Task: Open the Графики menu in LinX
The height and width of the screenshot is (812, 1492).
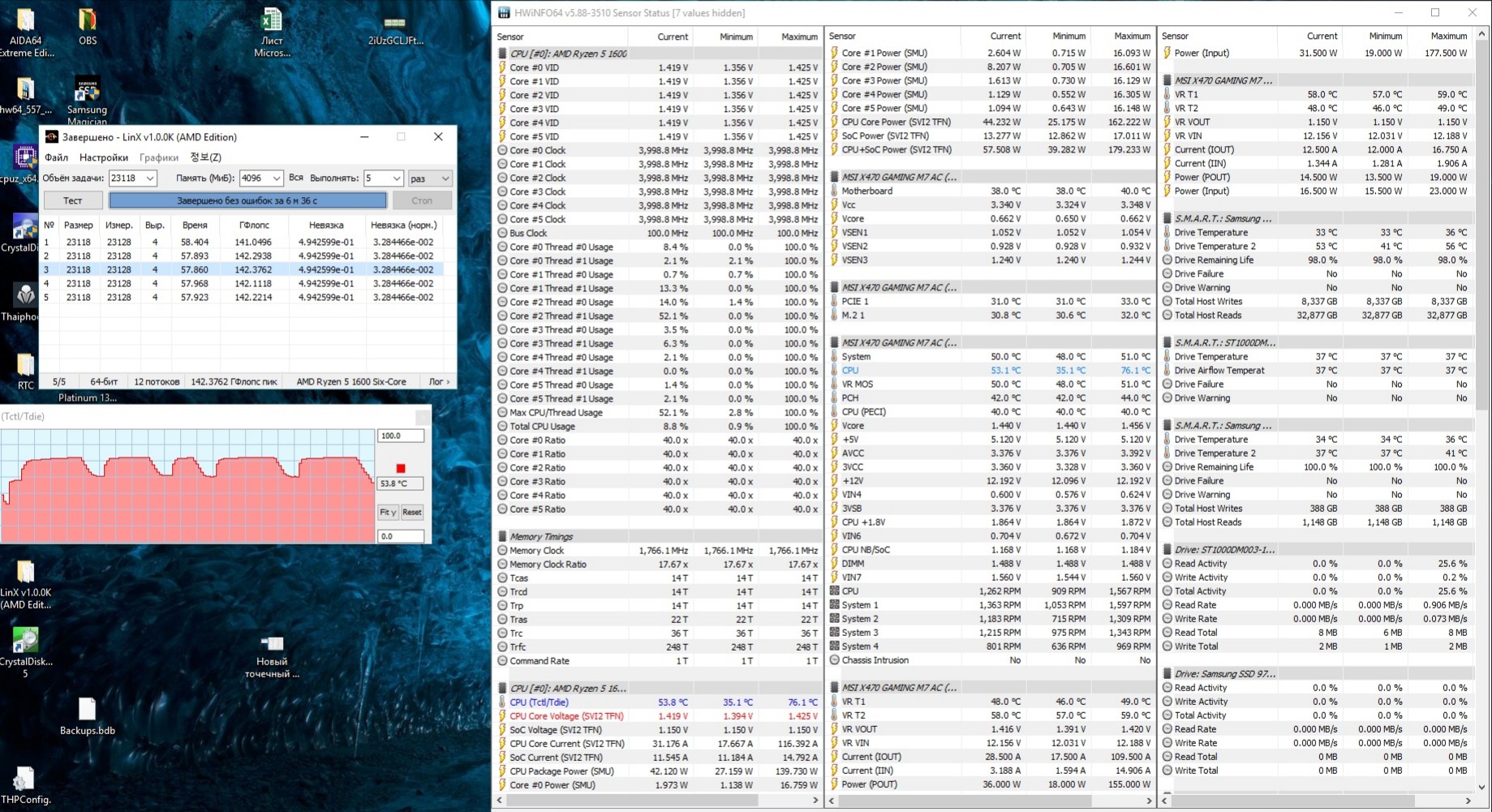Action: (158, 157)
